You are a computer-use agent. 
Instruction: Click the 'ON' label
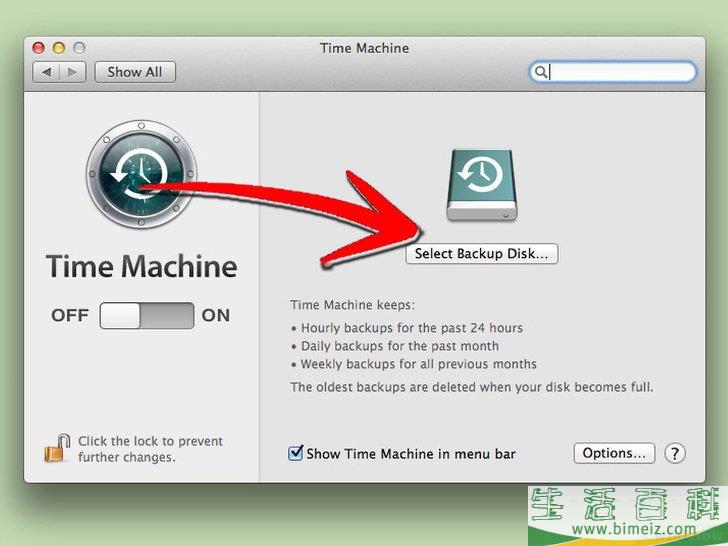click(216, 316)
